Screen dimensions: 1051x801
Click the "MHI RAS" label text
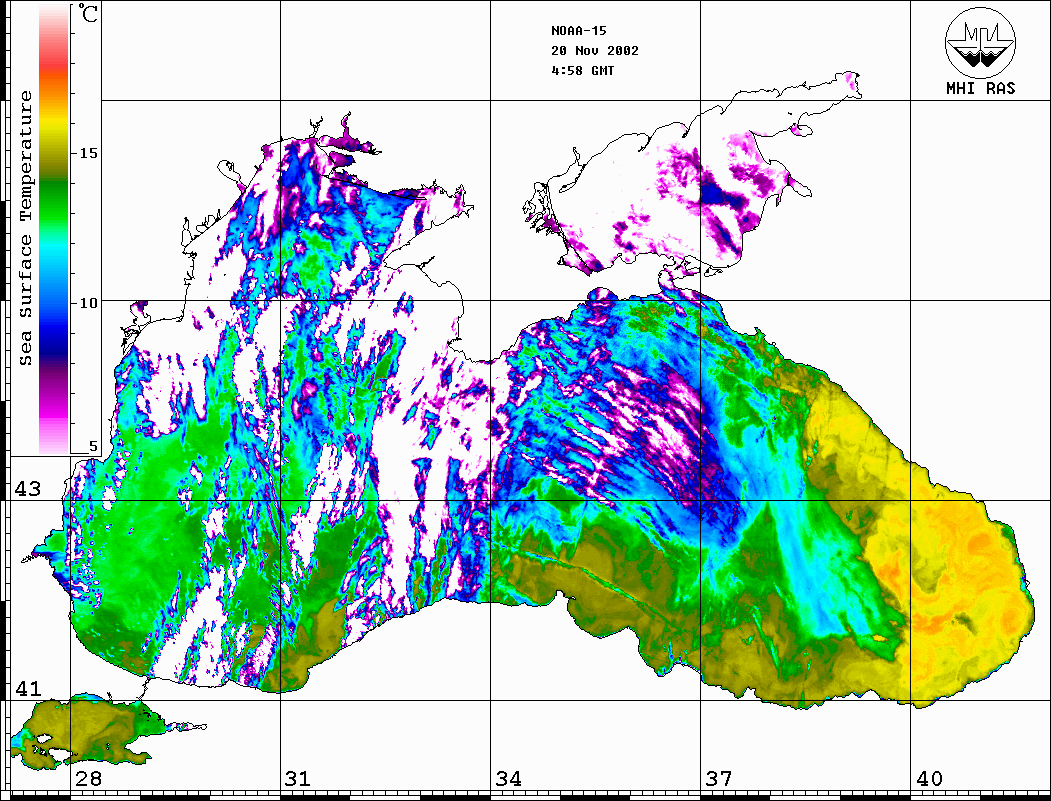pyautogui.click(x=980, y=88)
